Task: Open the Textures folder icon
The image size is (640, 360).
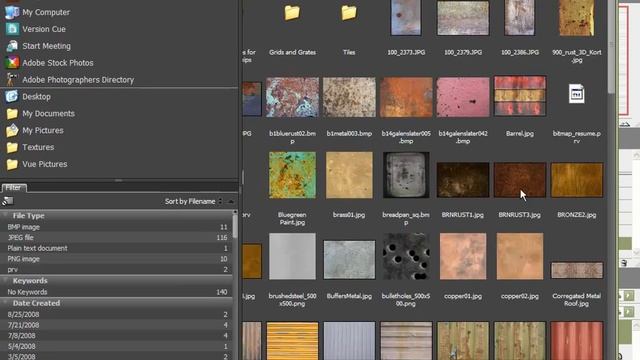Action: (12, 147)
